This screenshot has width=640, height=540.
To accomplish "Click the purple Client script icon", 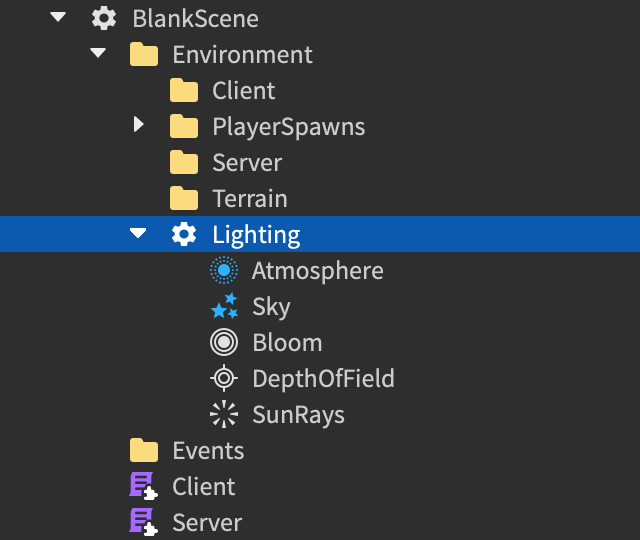I will point(144,487).
